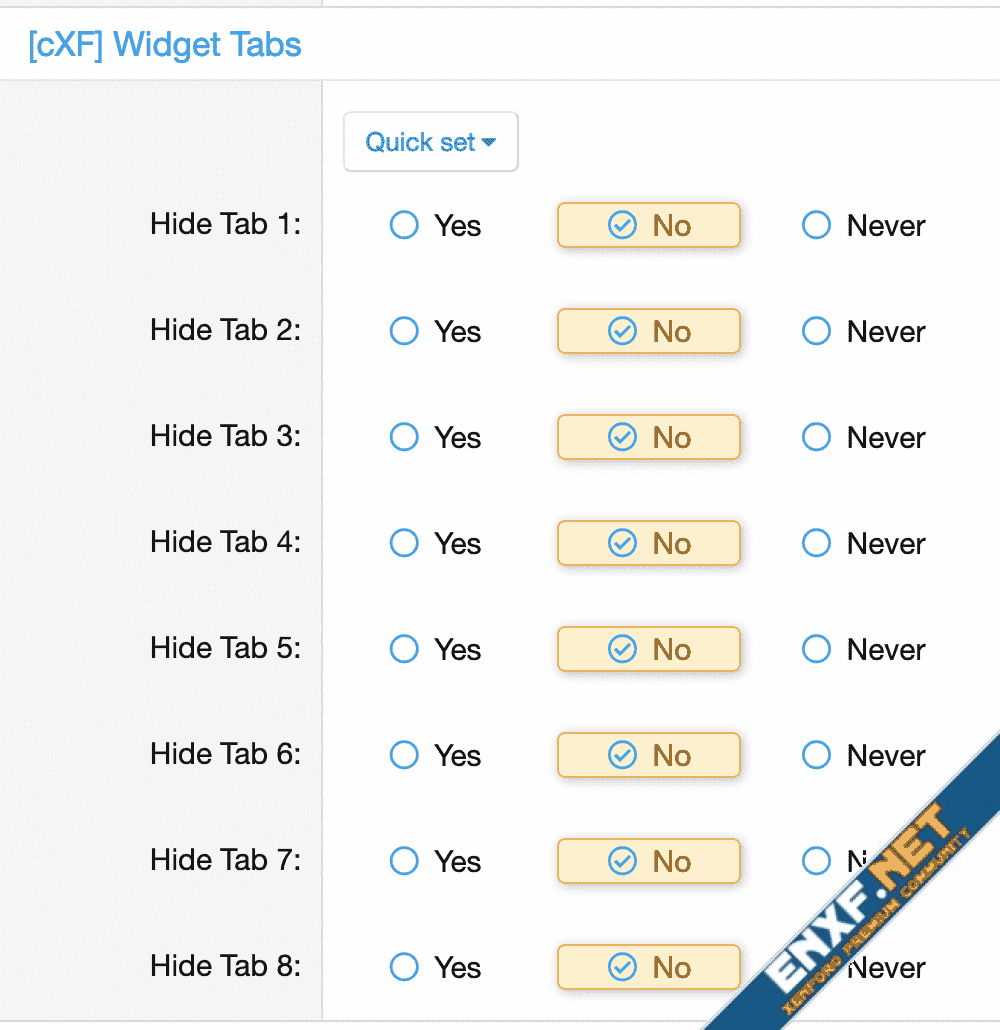Open the Quick set dropdown
Viewport: 1000px width, 1030px height.
click(x=430, y=142)
